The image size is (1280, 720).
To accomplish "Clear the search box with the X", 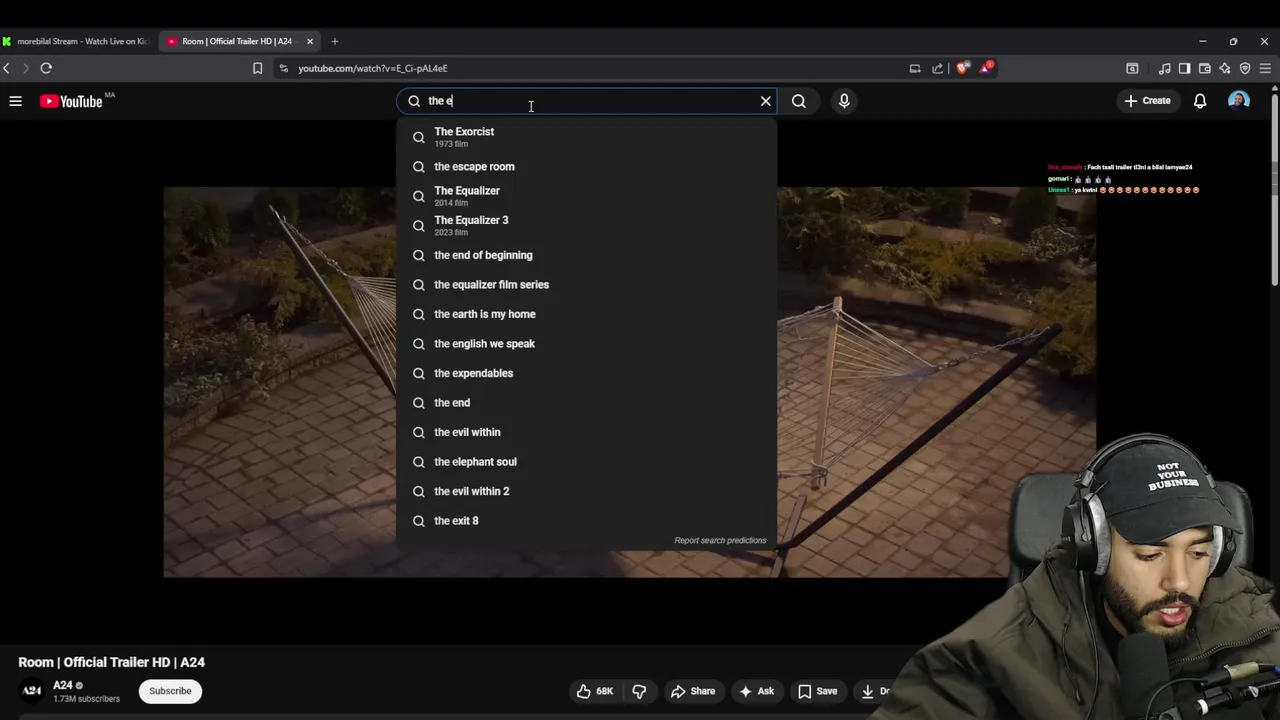I will (x=766, y=101).
